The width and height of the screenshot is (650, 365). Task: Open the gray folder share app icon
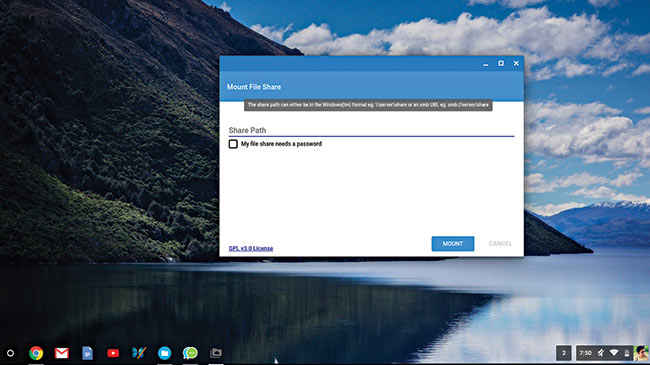(216, 353)
